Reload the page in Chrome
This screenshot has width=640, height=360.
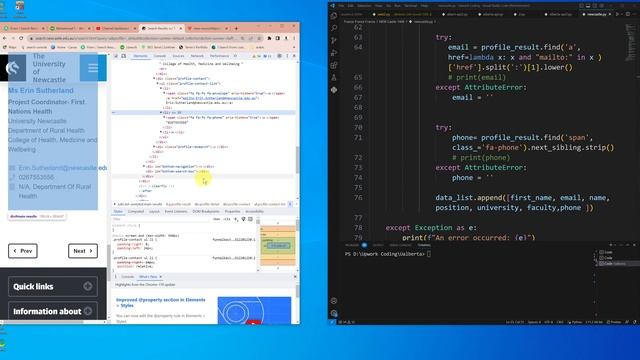21,38
